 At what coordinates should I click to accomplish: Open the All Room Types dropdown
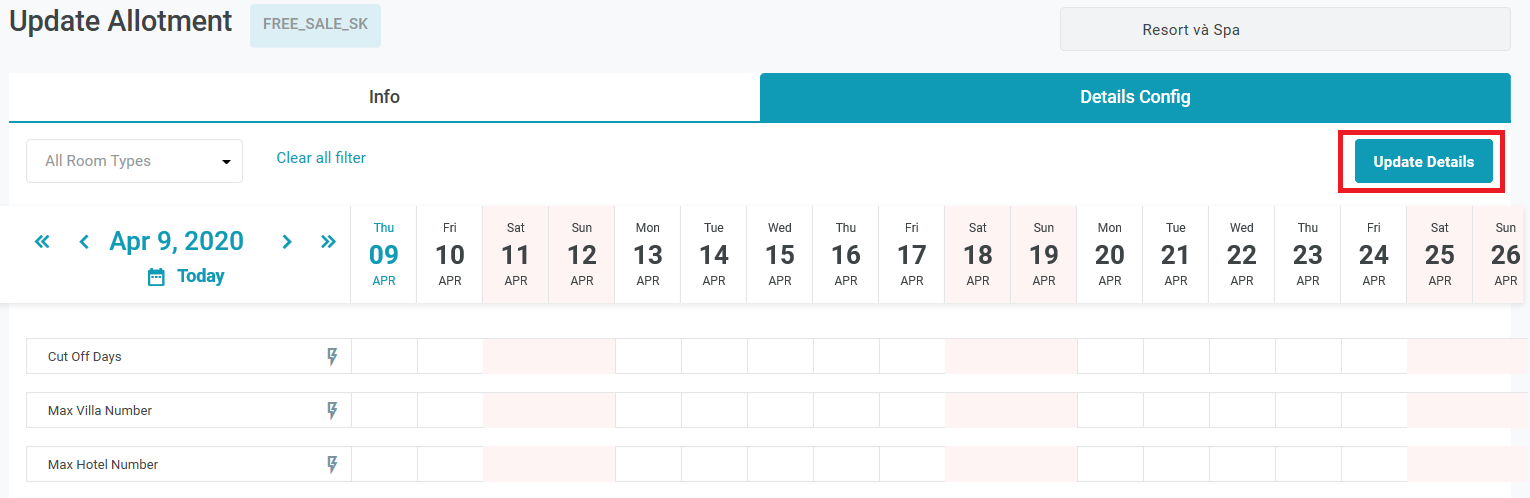134,161
